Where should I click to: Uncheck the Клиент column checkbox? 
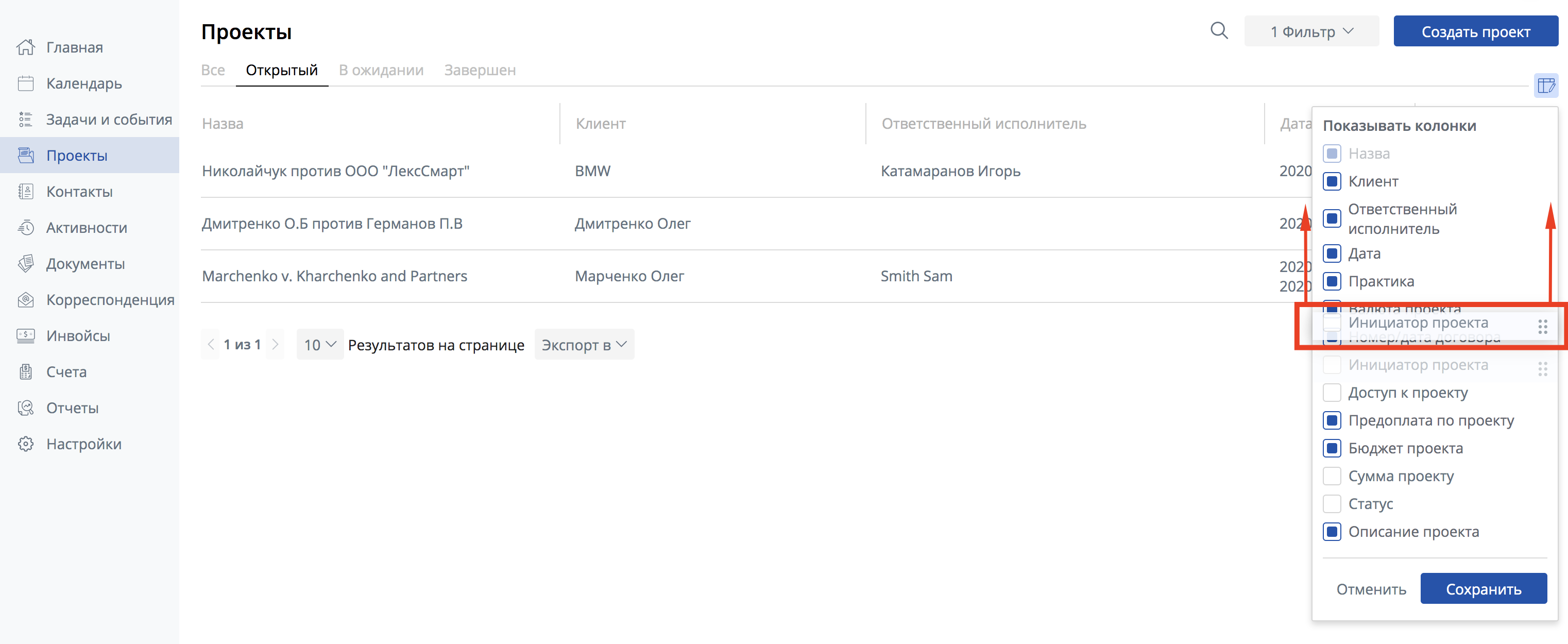tap(1332, 181)
